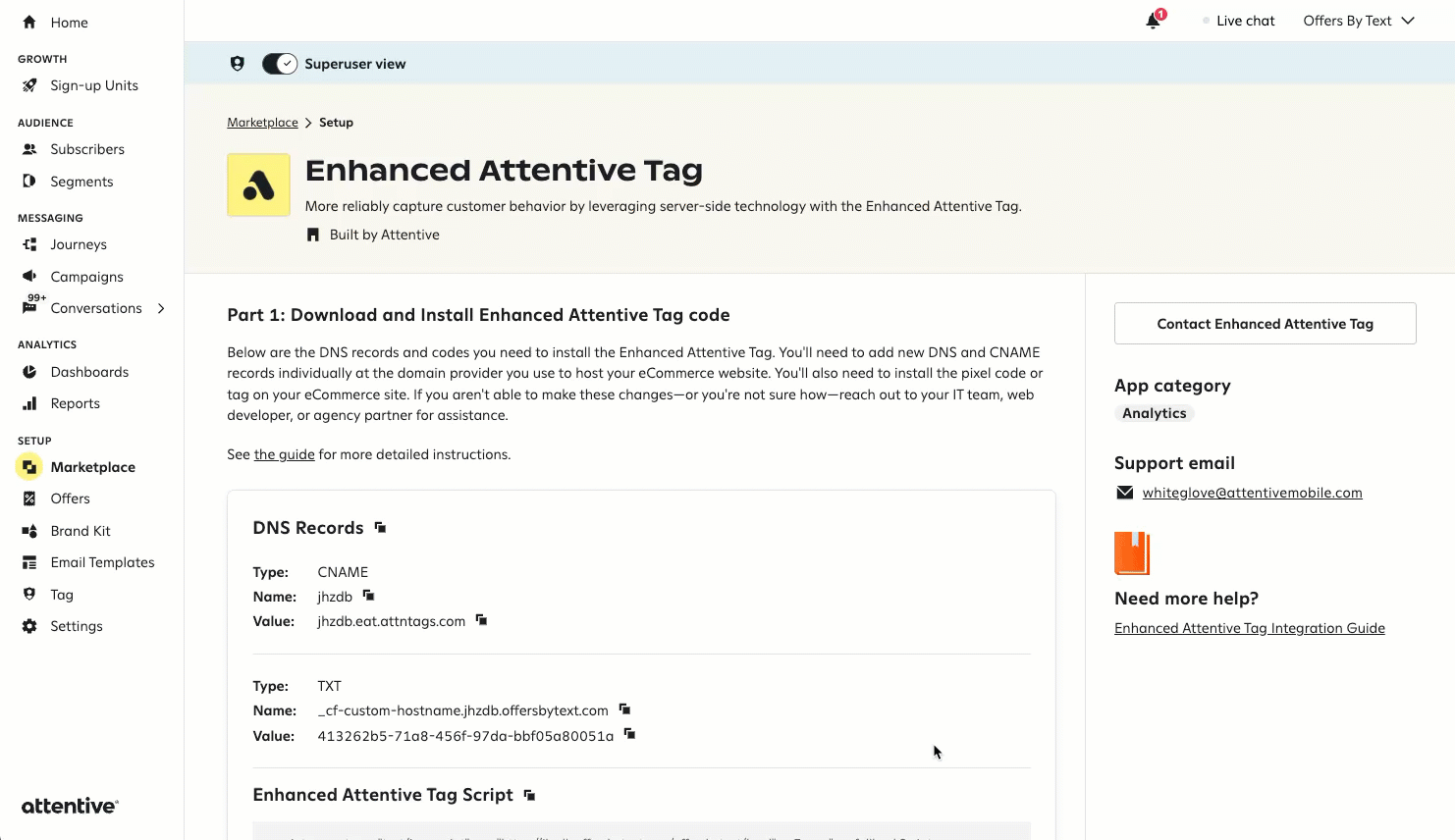The image size is (1455, 840).
Task: Go to Journeys in the sidebar
Action: [79, 244]
